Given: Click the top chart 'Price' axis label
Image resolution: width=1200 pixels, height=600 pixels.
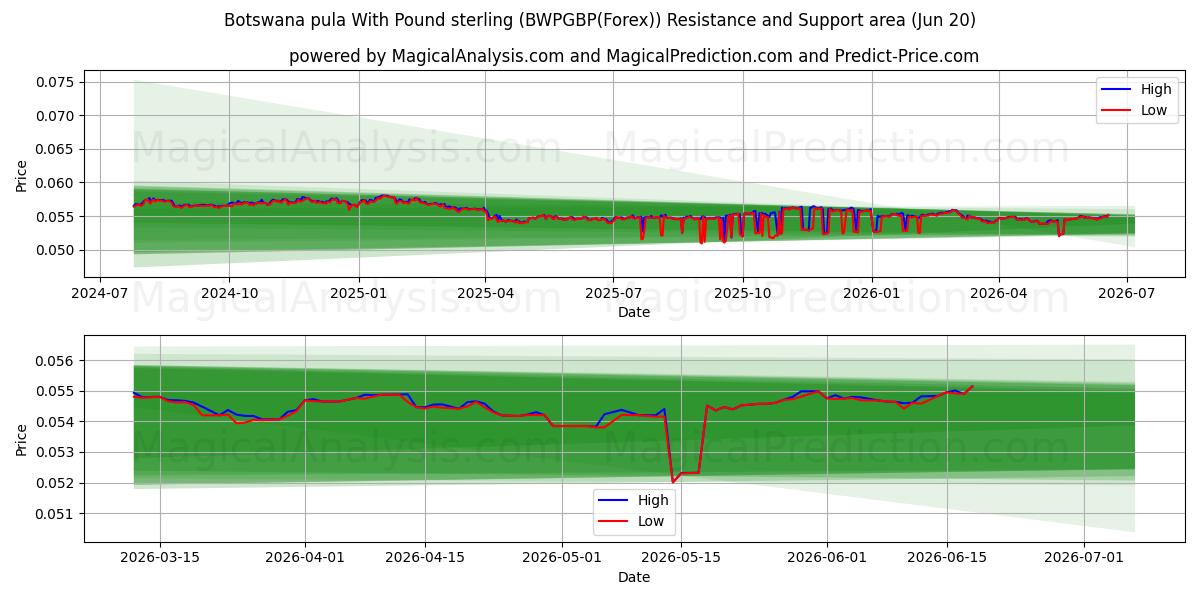Looking at the screenshot, I should [x=22, y=175].
